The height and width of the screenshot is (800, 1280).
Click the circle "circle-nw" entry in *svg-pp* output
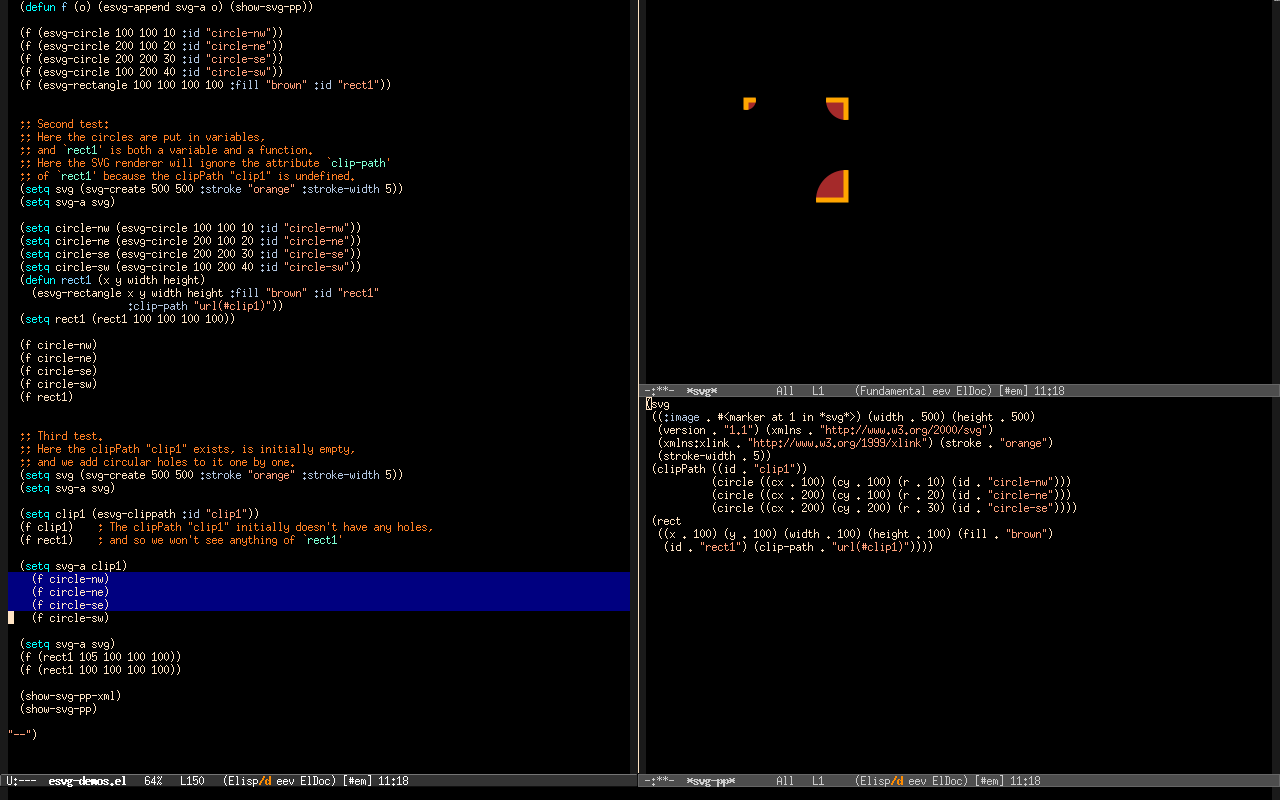[x=891, y=482]
